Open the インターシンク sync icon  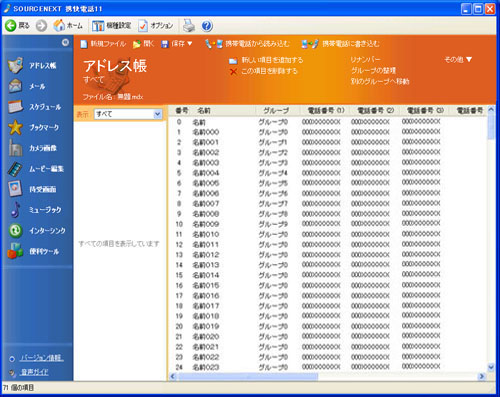pyautogui.click(x=15, y=230)
